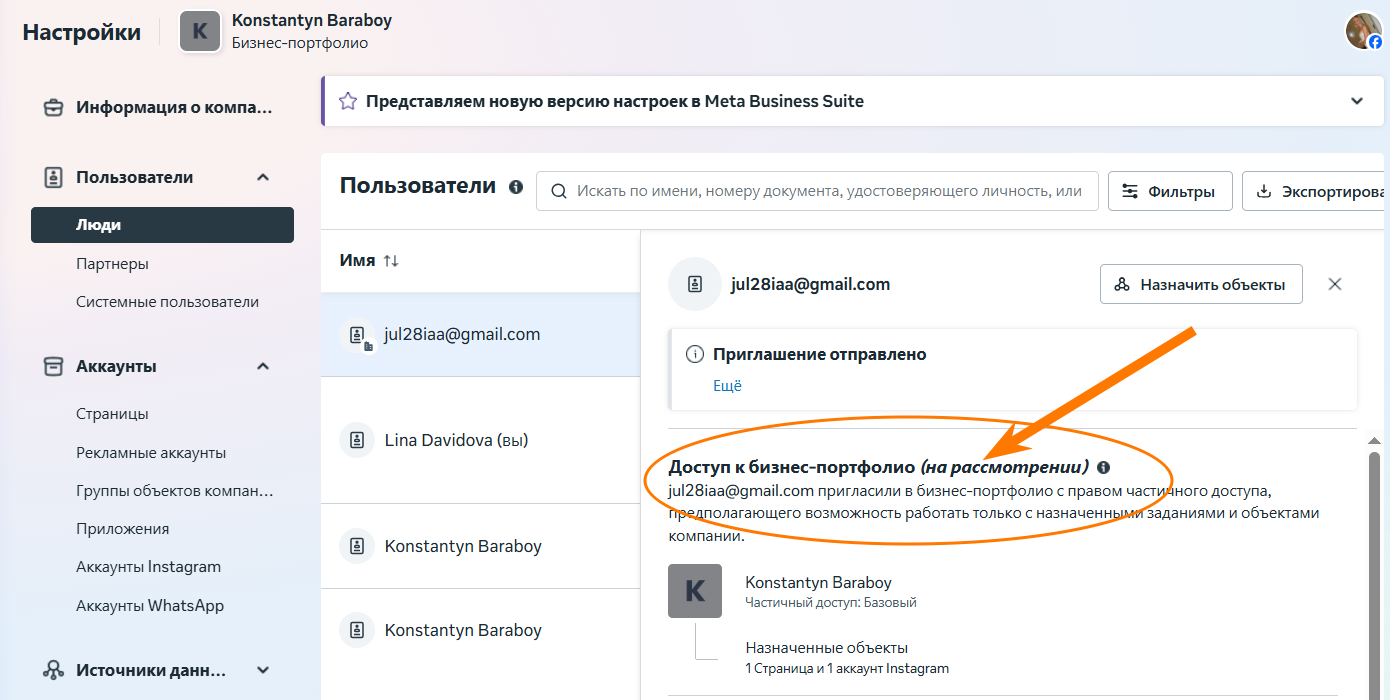Click the details panel scrollbar up arrow
Screen dimensions: 1390x700
1374,441
